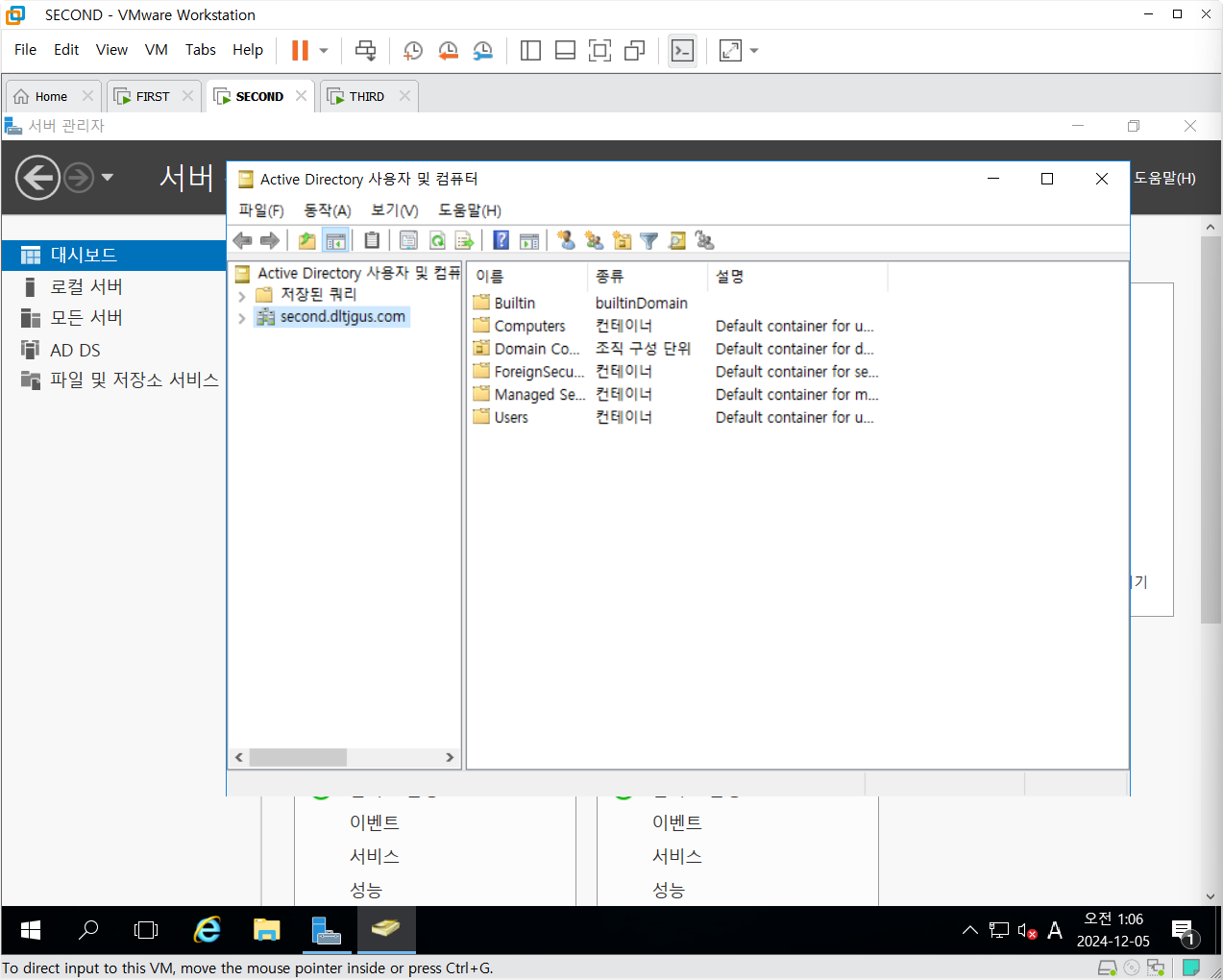1223x980 pixels.
Task: Take a snapshot with the clock-plus icon
Action: [413, 50]
